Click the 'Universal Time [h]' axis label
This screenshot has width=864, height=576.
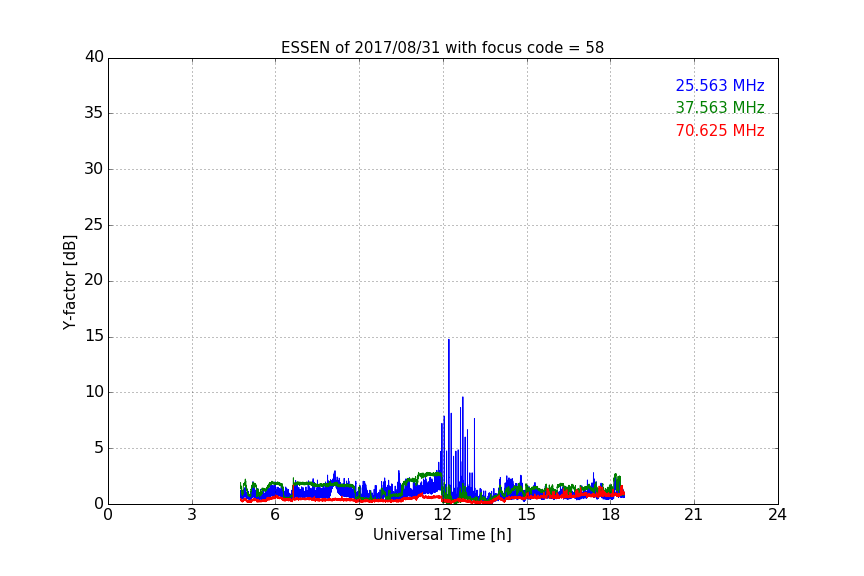pyautogui.click(x=442, y=535)
